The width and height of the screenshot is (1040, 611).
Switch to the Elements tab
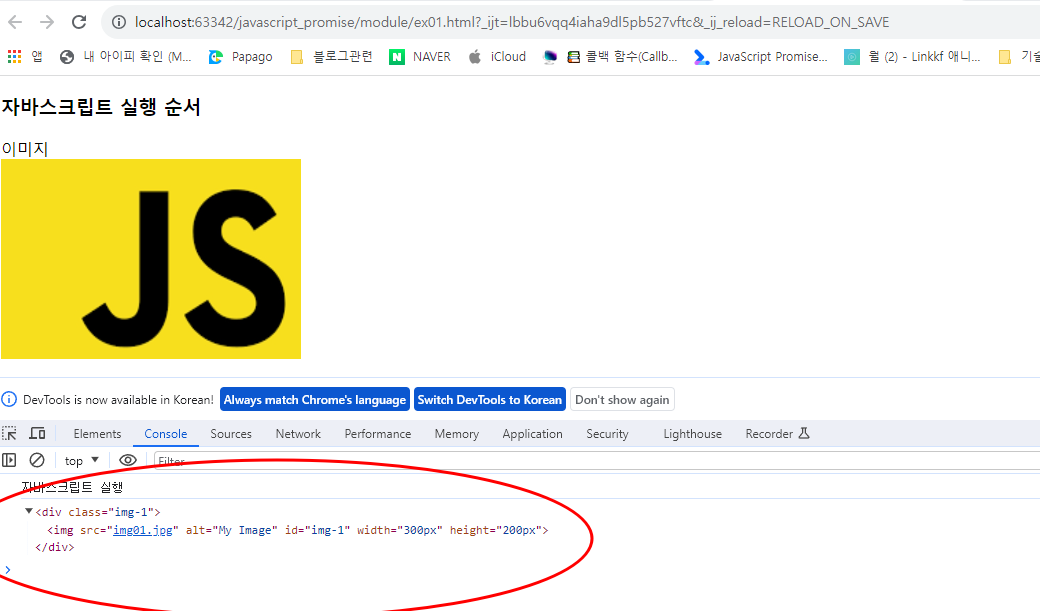(98, 434)
